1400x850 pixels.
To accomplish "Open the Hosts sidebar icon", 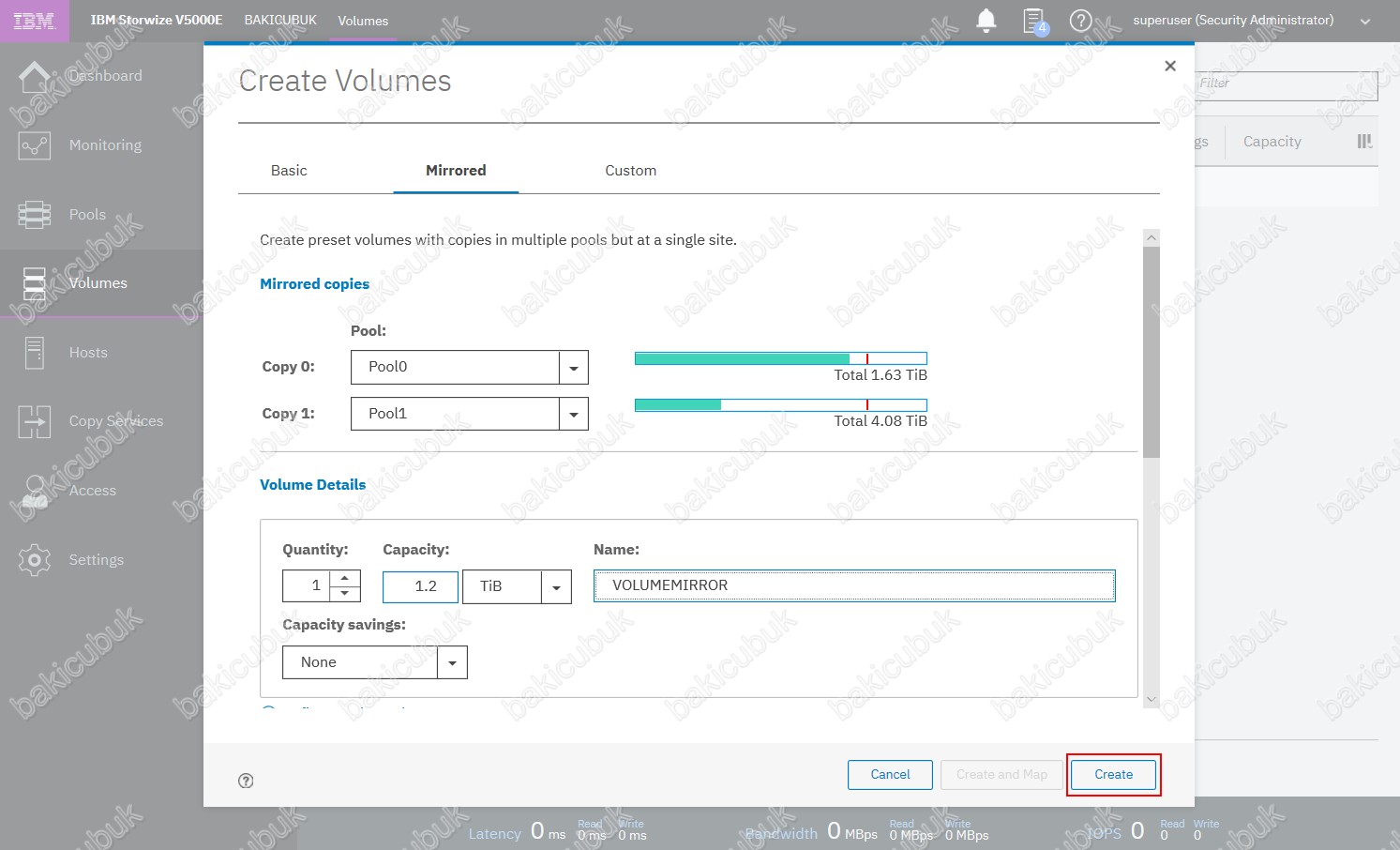I will 35,353.
